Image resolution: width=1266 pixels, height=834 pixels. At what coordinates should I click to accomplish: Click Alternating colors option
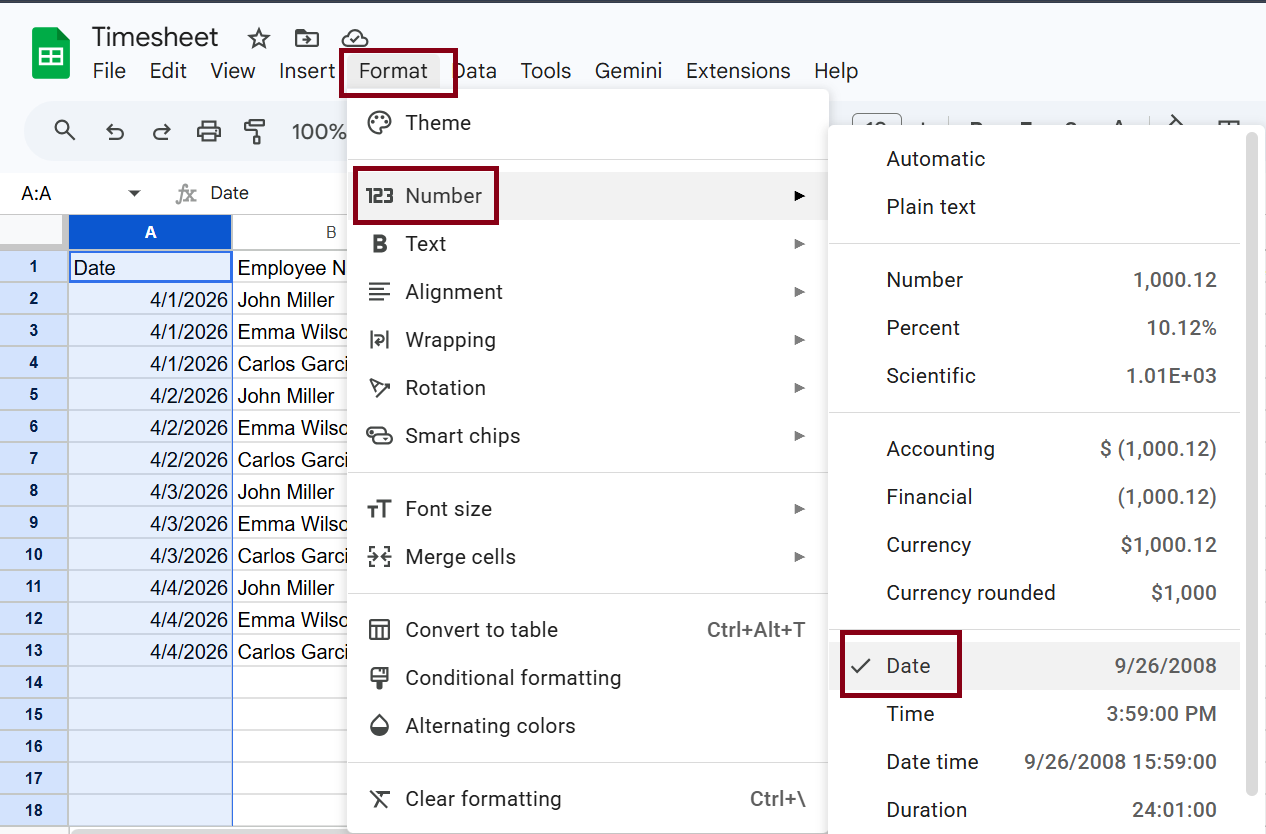tap(490, 726)
